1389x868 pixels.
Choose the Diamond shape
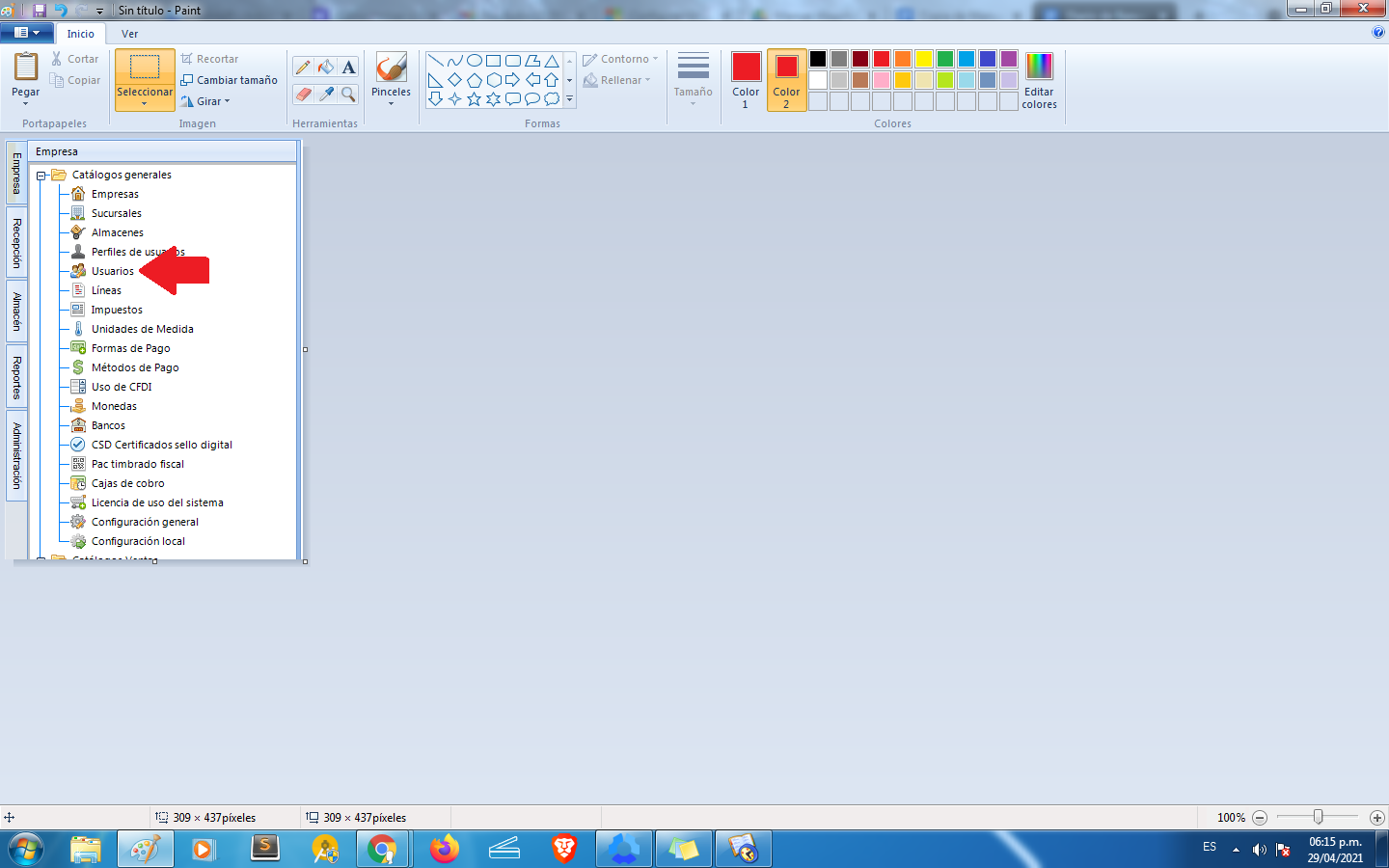pyautogui.click(x=455, y=80)
